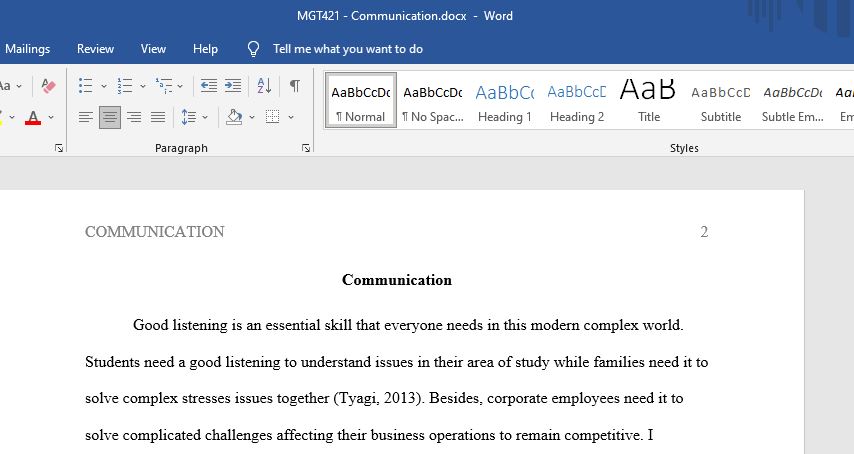Click the words 'Good listening' in first line

pos(180,325)
